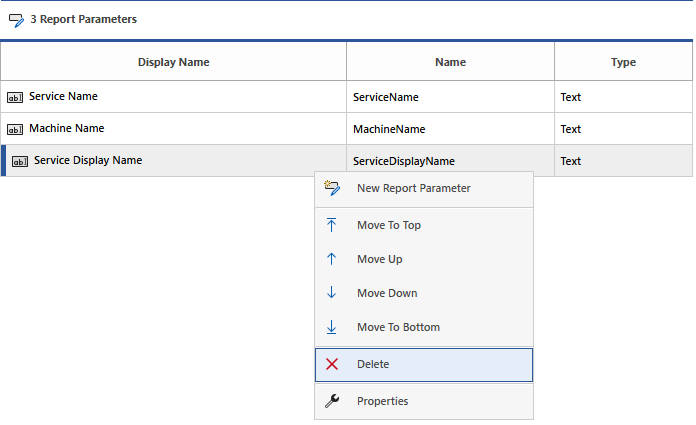
Task: Click the Service Name text-field icon
Action: pyautogui.click(x=15, y=98)
